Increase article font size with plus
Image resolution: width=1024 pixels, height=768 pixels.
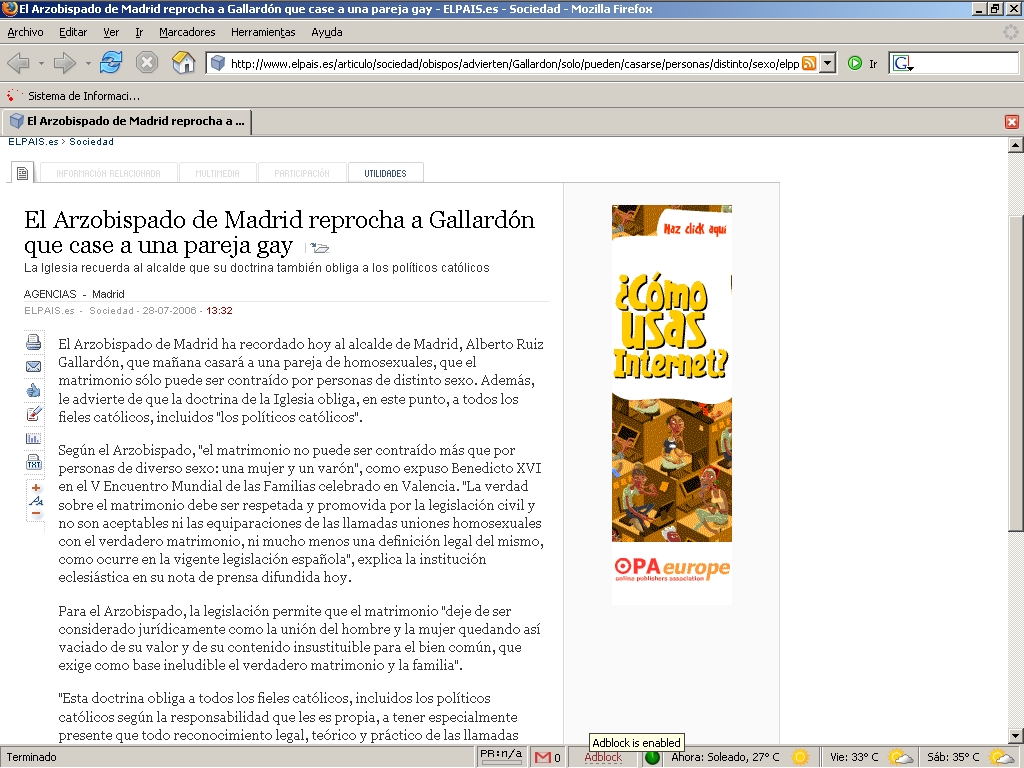(x=36, y=487)
